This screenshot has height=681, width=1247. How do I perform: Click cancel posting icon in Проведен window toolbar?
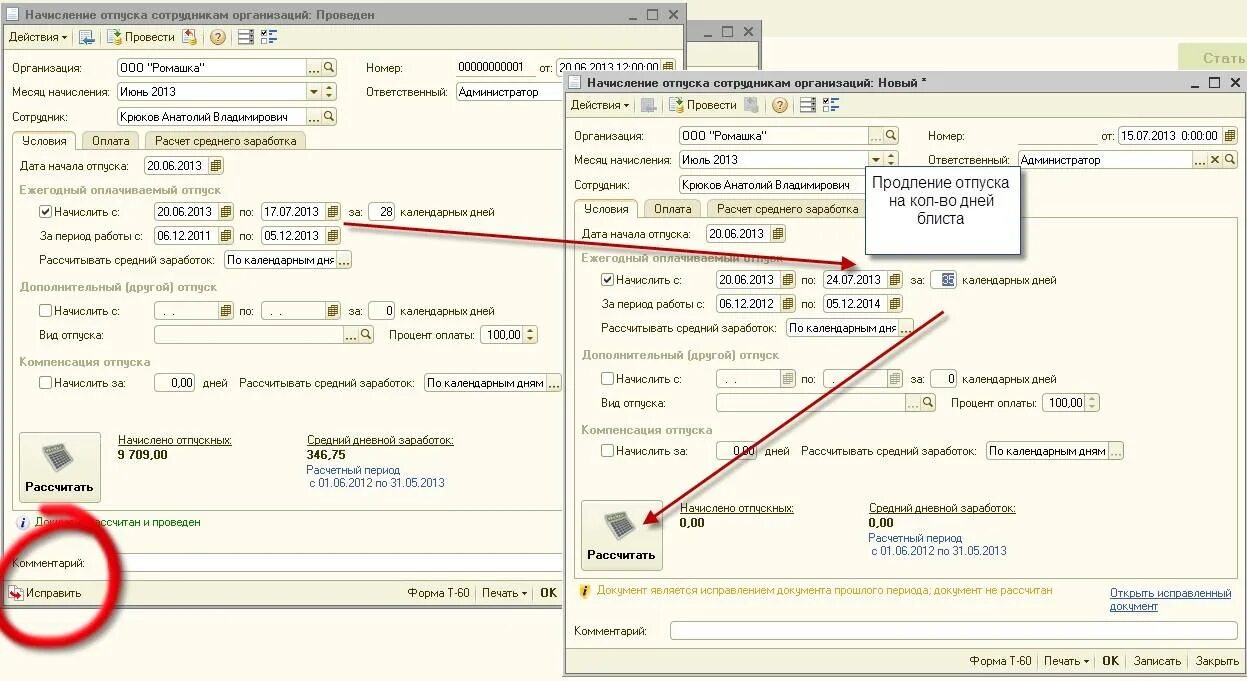[x=189, y=37]
